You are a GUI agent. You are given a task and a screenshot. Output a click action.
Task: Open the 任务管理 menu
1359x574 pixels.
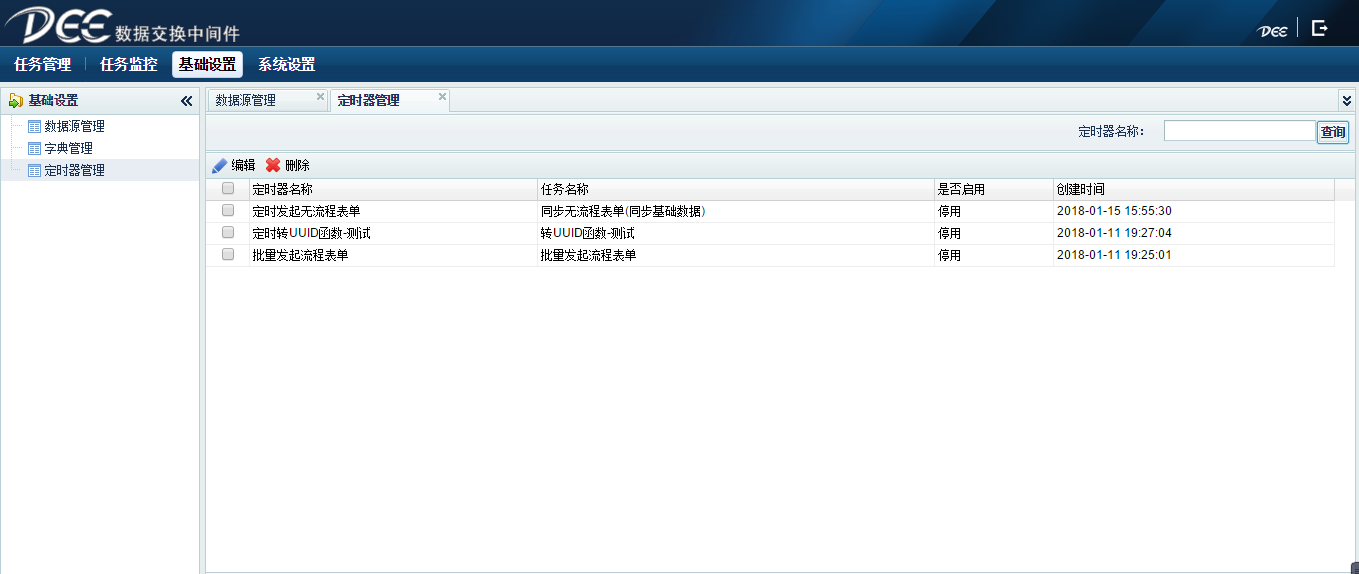[42, 65]
